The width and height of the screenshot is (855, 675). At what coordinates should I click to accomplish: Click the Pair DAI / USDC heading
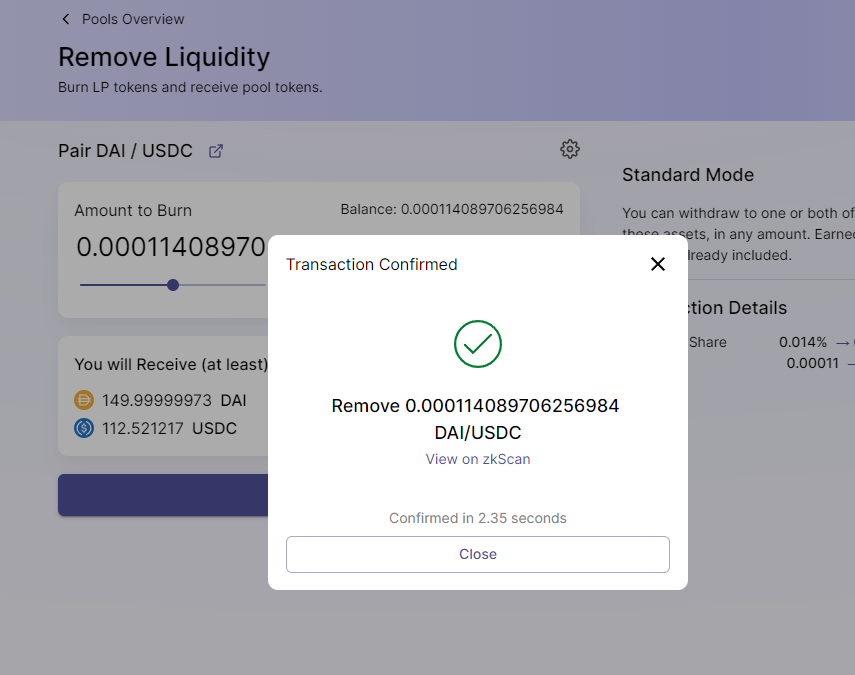(x=125, y=151)
